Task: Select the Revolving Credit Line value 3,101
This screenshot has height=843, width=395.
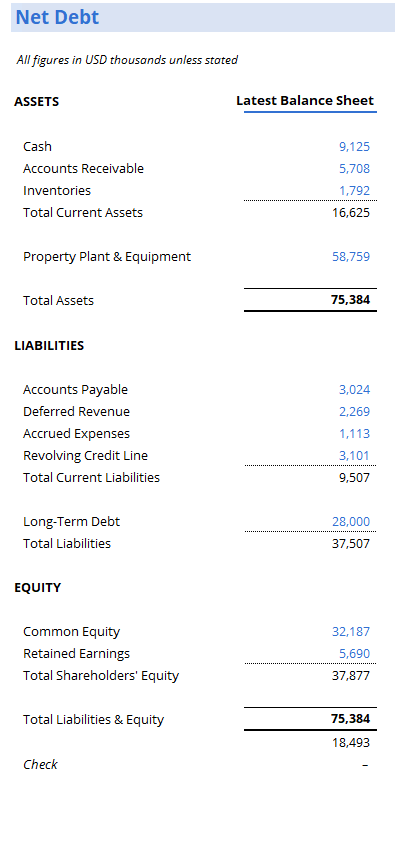Action: [354, 456]
